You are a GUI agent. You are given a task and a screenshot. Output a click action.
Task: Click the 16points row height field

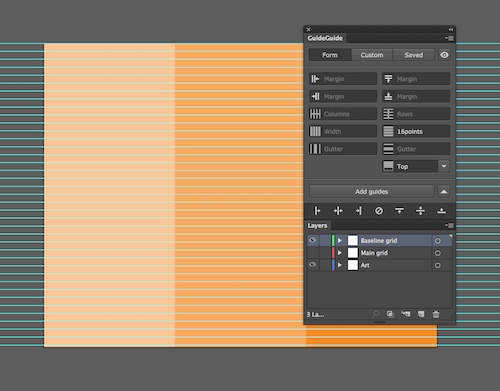click(x=416, y=131)
